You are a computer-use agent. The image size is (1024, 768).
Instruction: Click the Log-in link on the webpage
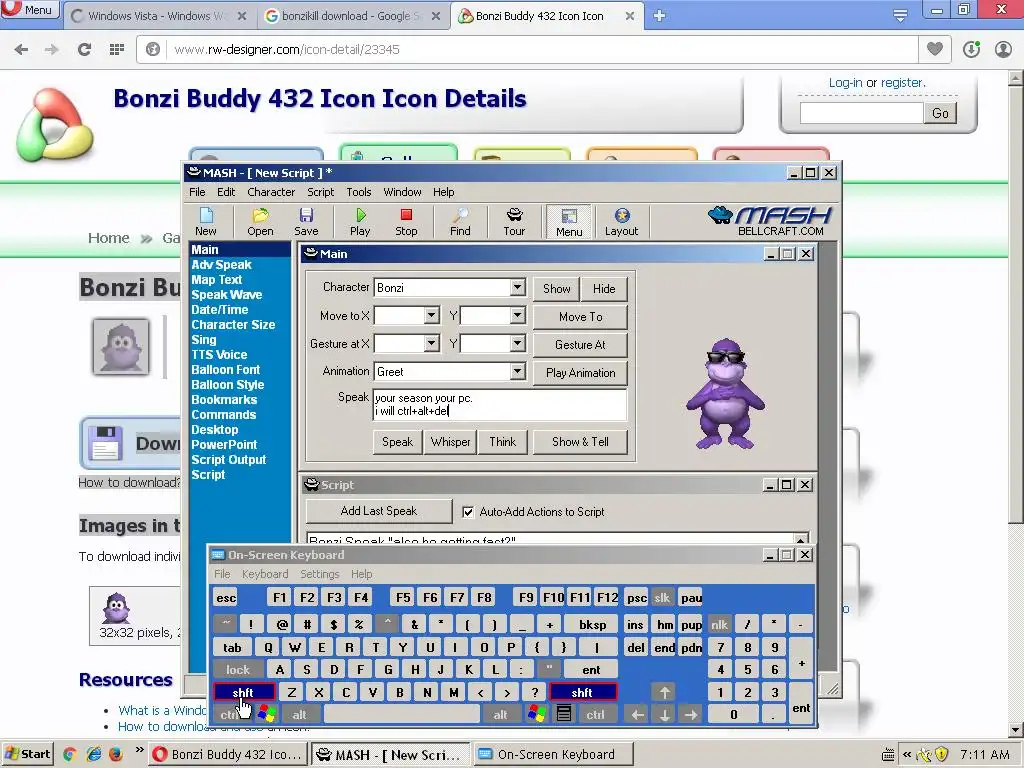pyautogui.click(x=845, y=83)
